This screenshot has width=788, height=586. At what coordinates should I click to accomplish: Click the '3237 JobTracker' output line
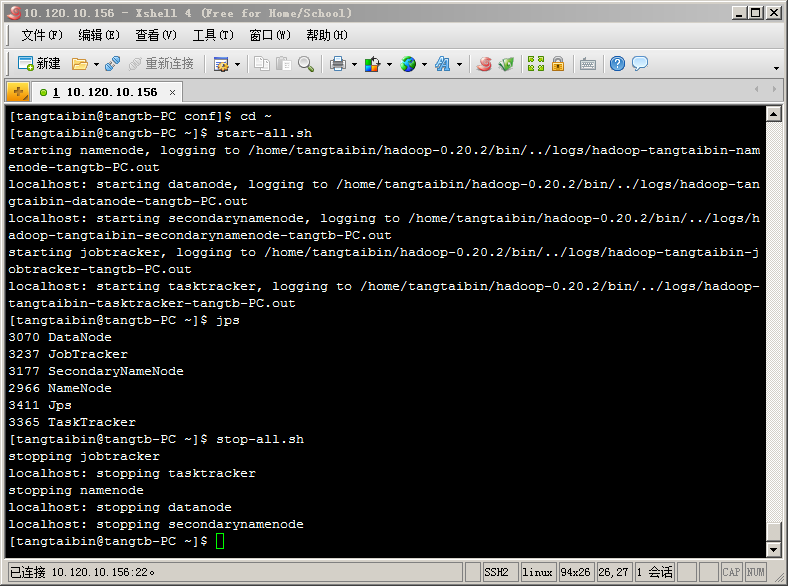[x=68, y=354]
